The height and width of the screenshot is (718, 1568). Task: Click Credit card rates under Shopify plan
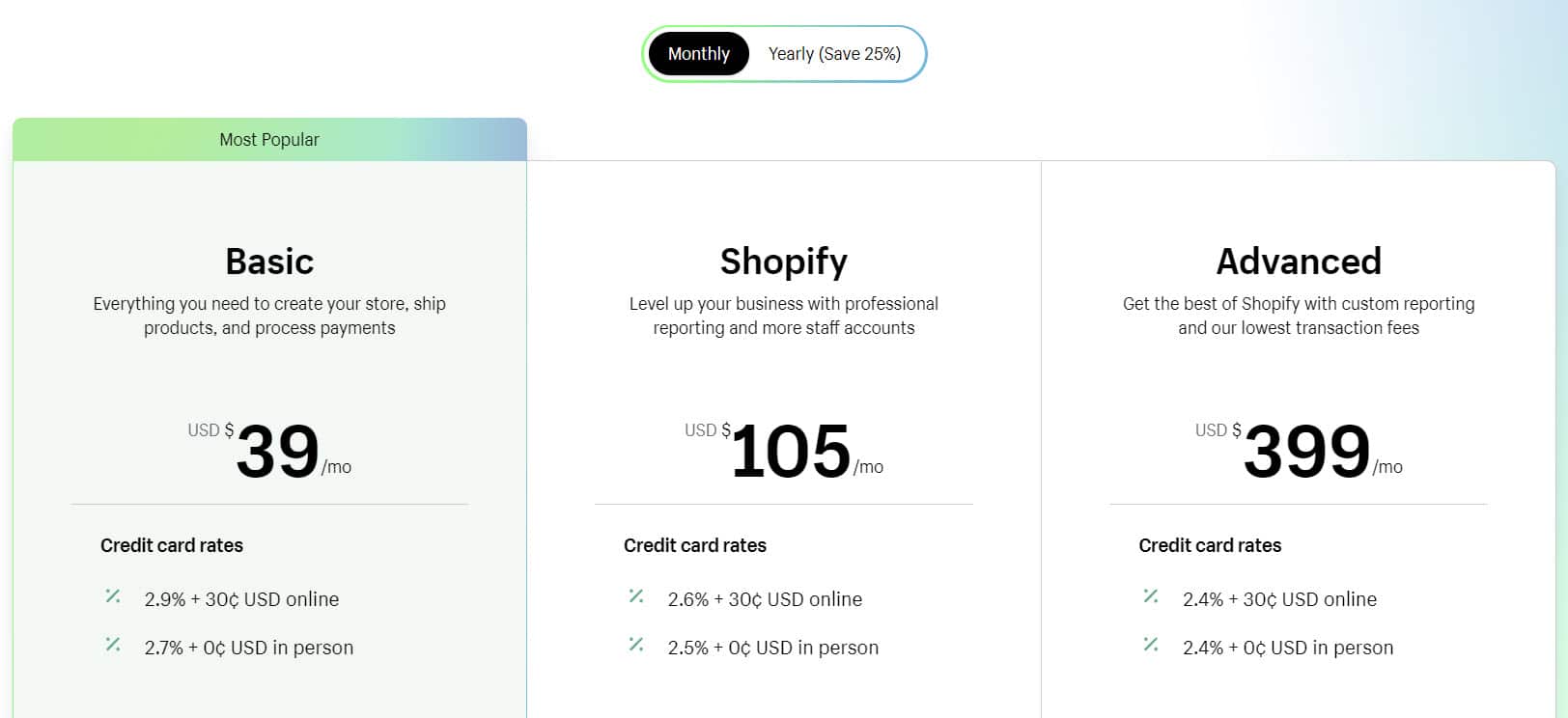[x=695, y=545]
